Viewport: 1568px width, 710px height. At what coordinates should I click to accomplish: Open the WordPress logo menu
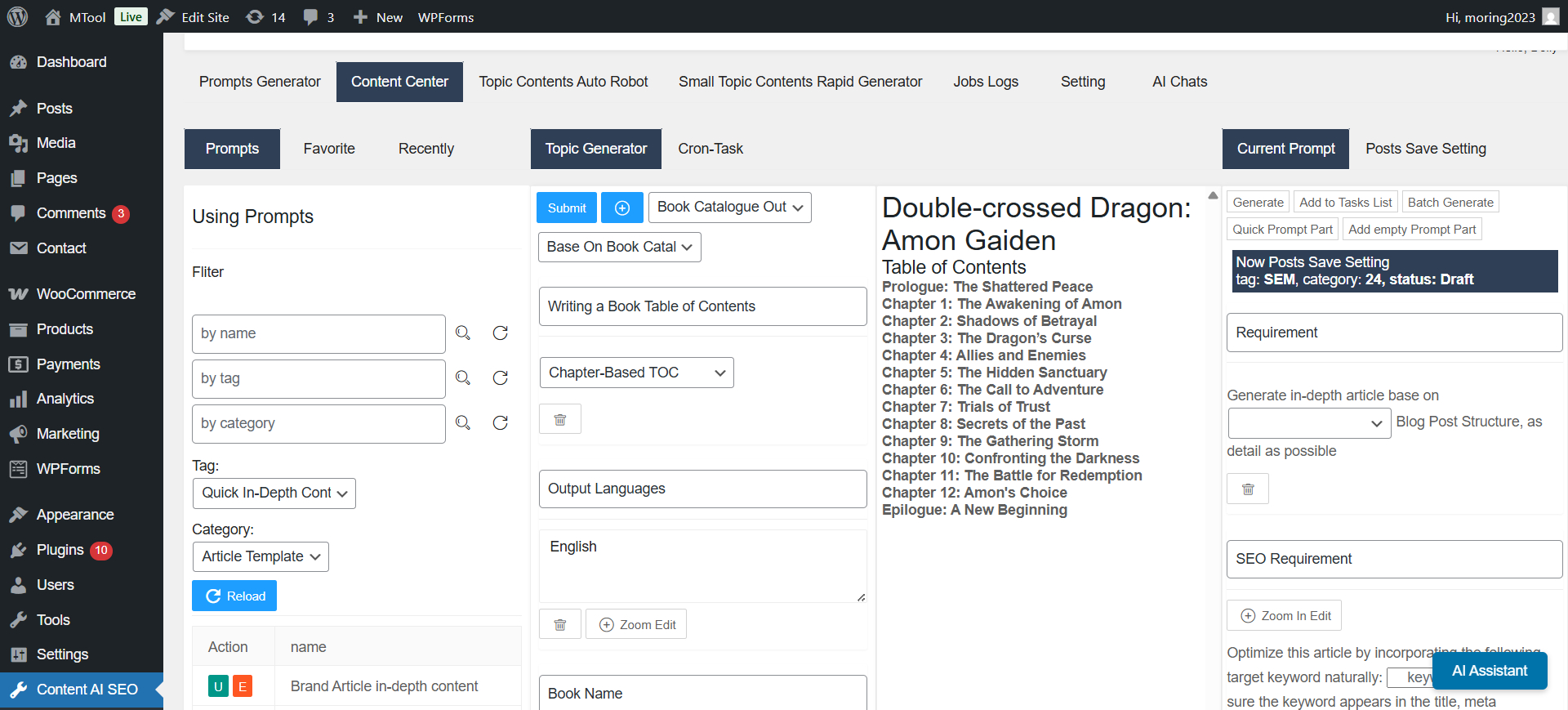17,17
